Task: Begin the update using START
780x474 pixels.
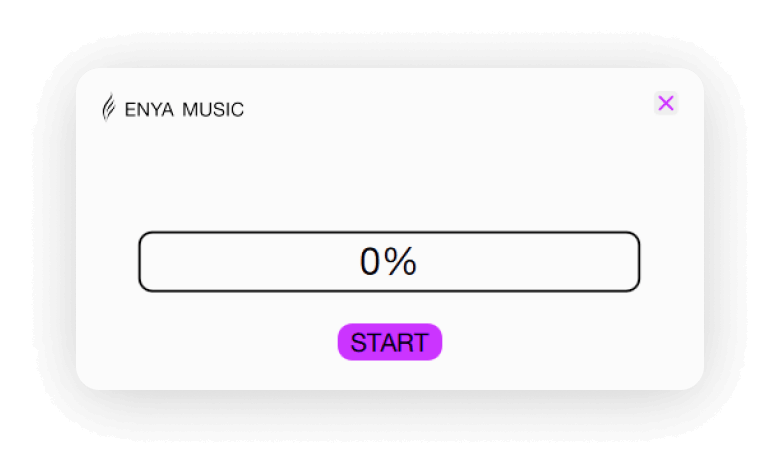Action: click(390, 342)
